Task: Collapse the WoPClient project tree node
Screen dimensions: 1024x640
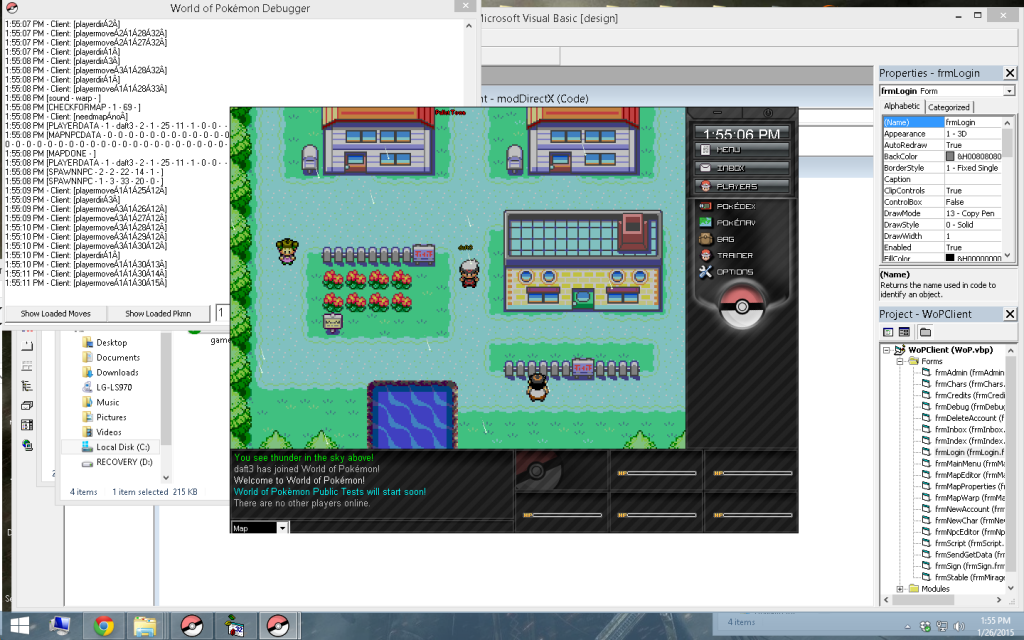Action: [886, 350]
